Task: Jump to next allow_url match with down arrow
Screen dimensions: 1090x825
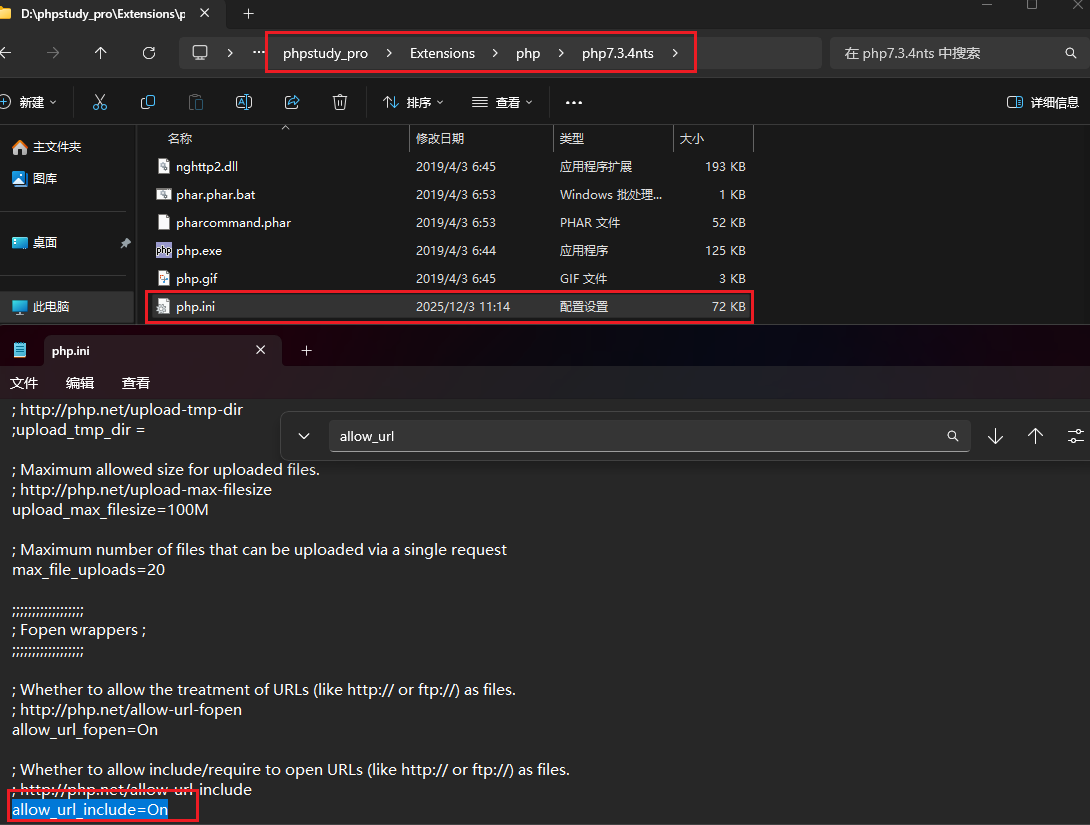Action: coord(995,436)
